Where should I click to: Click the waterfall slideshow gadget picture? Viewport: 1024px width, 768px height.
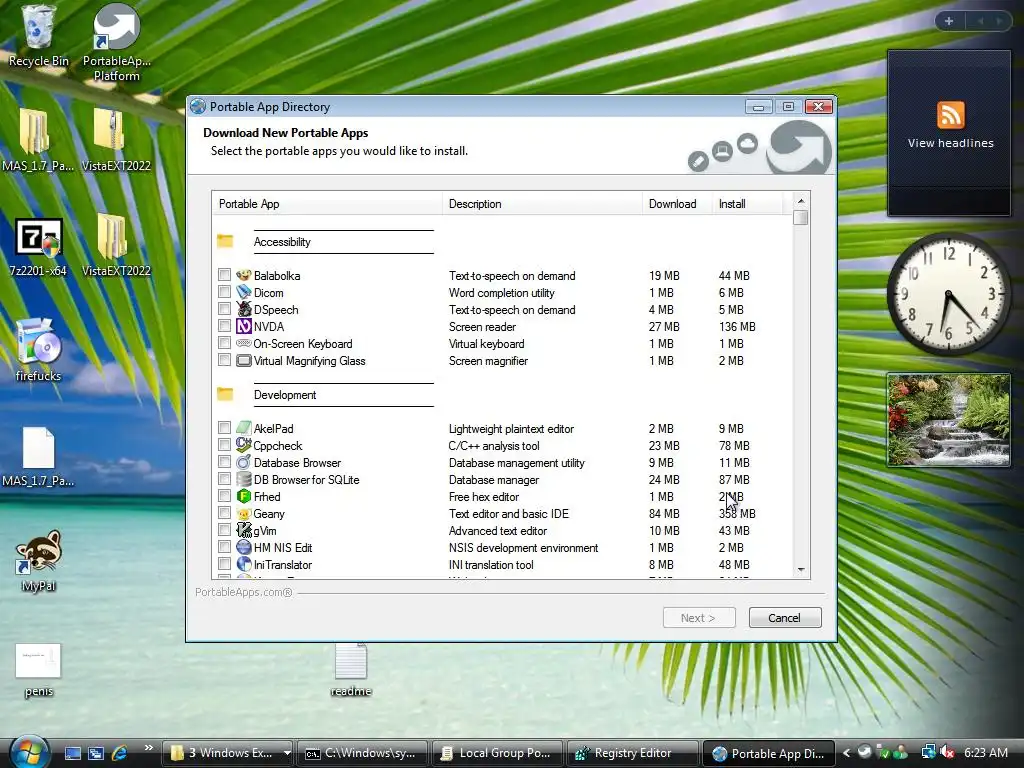click(948, 419)
